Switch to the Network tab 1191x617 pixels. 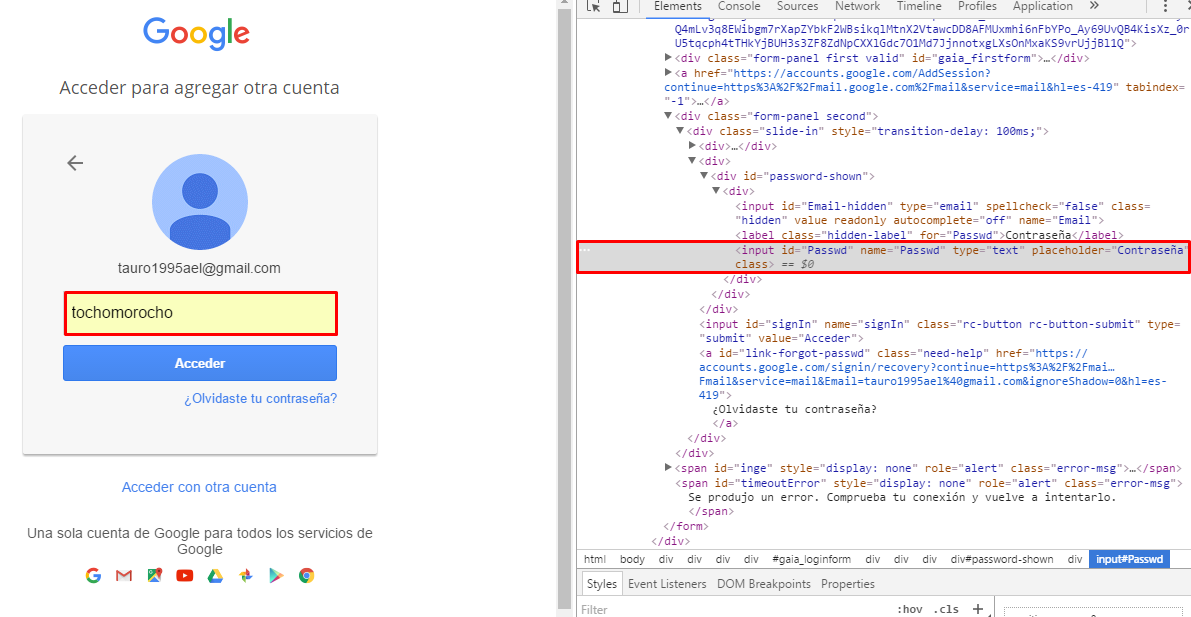point(858,6)
